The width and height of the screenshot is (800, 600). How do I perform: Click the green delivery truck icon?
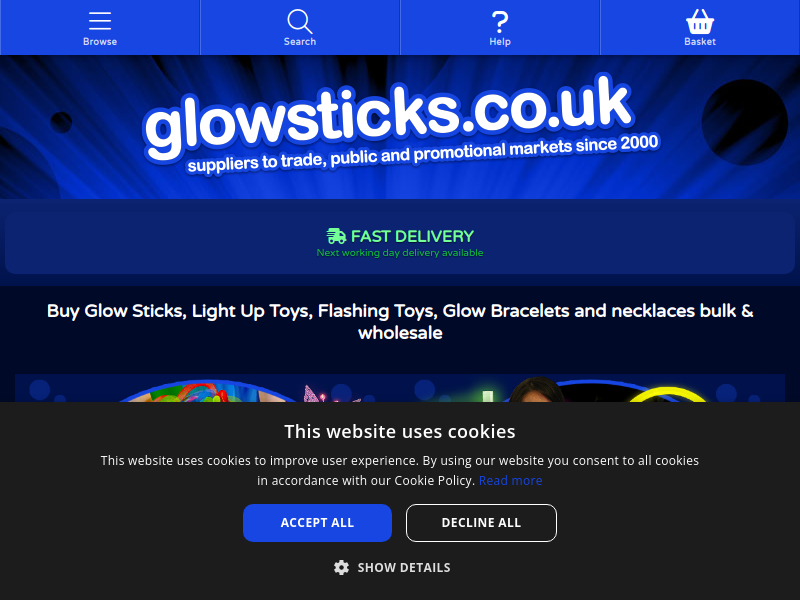(x=336, y=236)
